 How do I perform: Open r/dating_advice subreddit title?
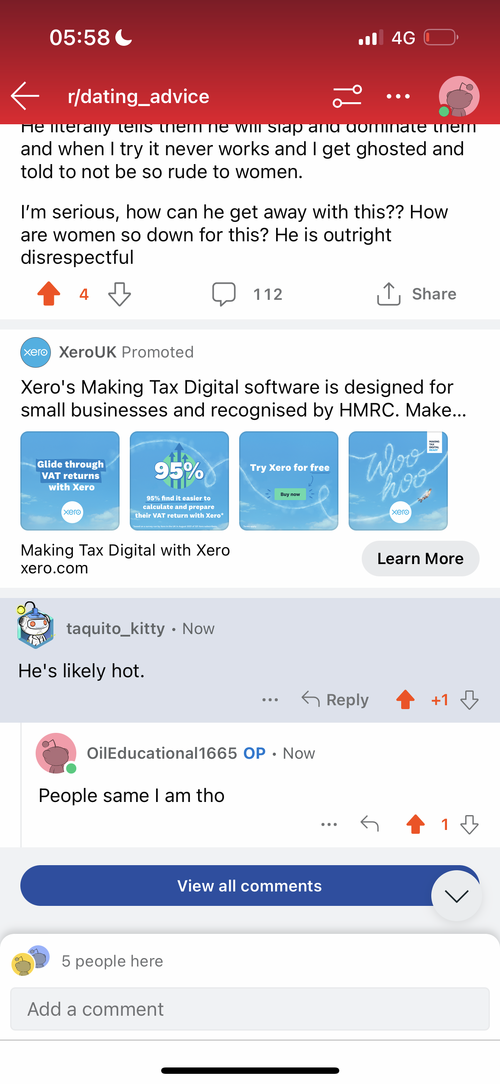coord(138,96)
